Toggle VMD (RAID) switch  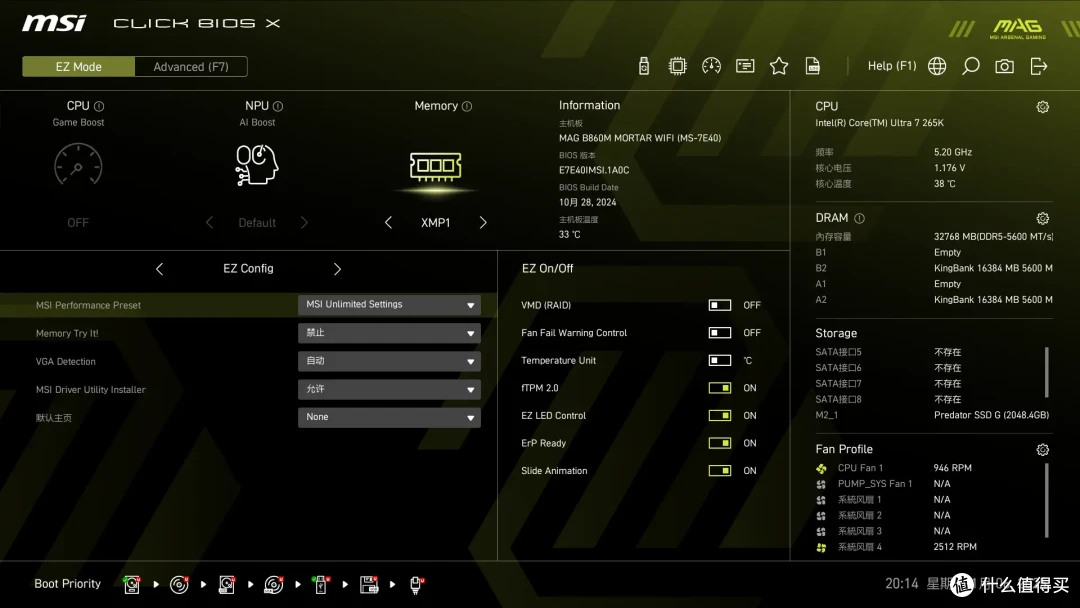720,305
